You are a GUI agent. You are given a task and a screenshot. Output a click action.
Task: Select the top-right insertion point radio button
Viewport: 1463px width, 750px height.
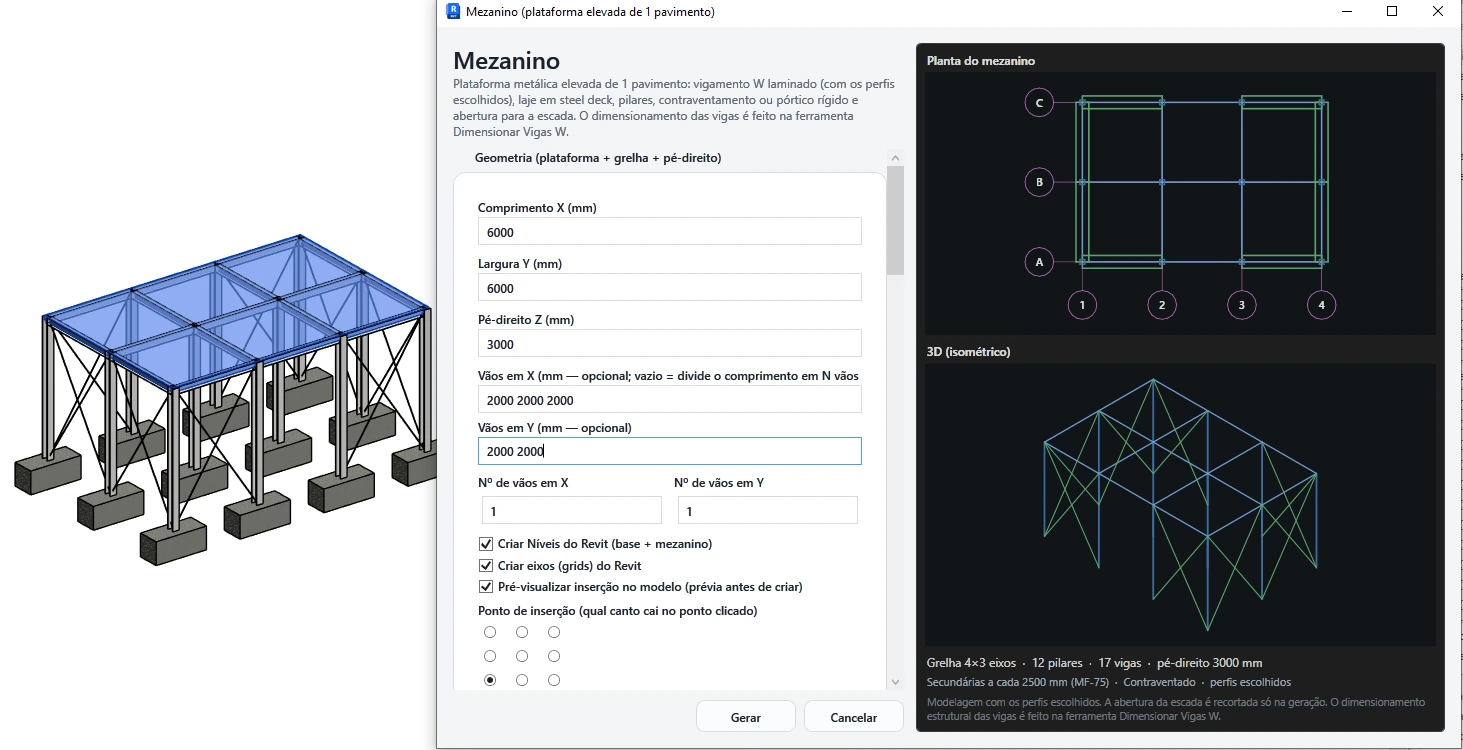tap(554, 632)
